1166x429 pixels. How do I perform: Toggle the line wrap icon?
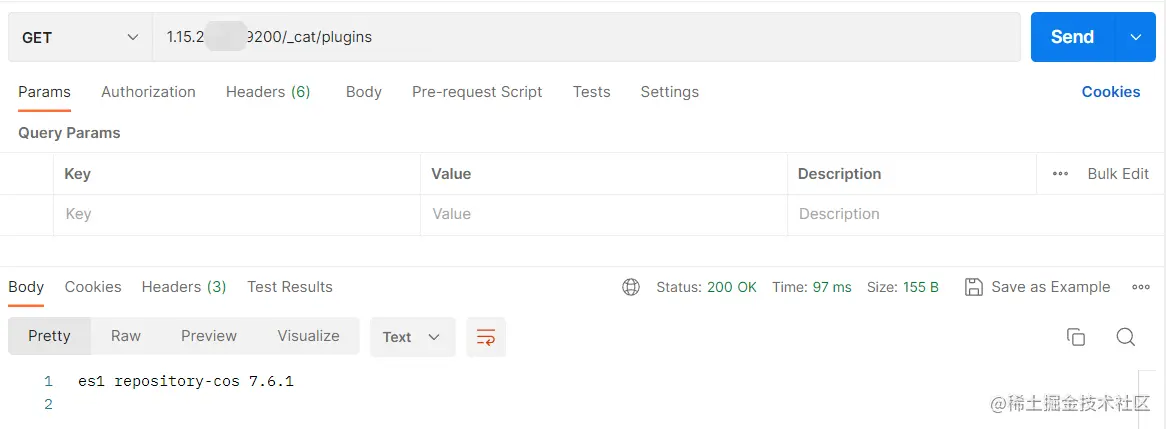[x=486, y=337]
